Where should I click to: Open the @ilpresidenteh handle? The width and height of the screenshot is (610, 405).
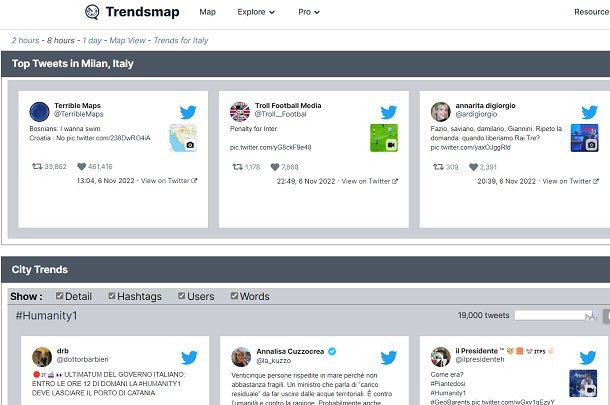[480, 359]
